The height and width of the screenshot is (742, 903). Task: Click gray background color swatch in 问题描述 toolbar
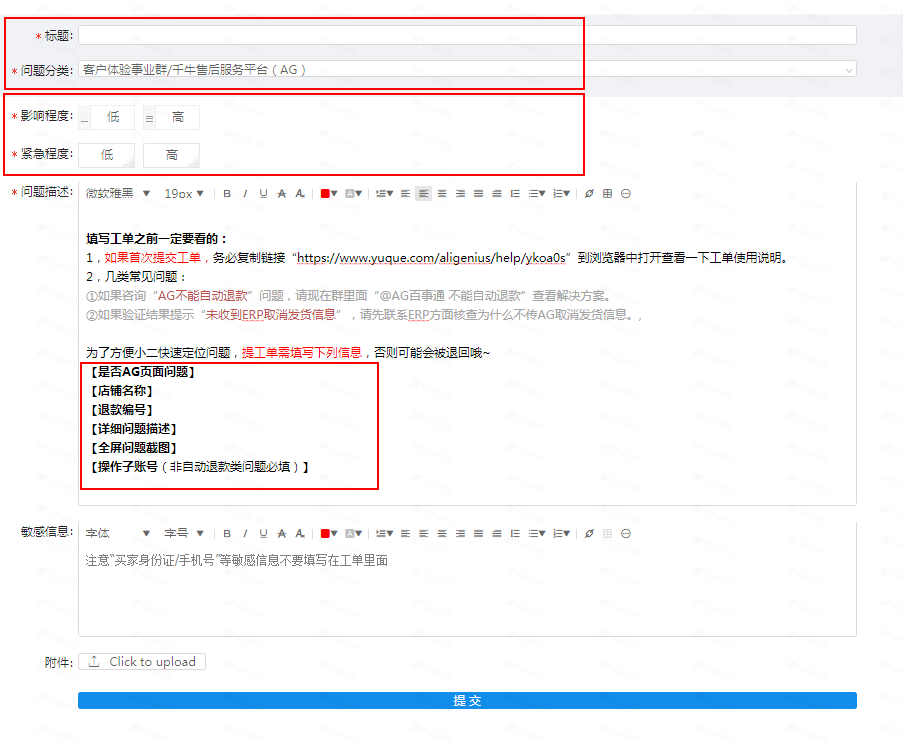pyautogui.click(x=350, y=194)
